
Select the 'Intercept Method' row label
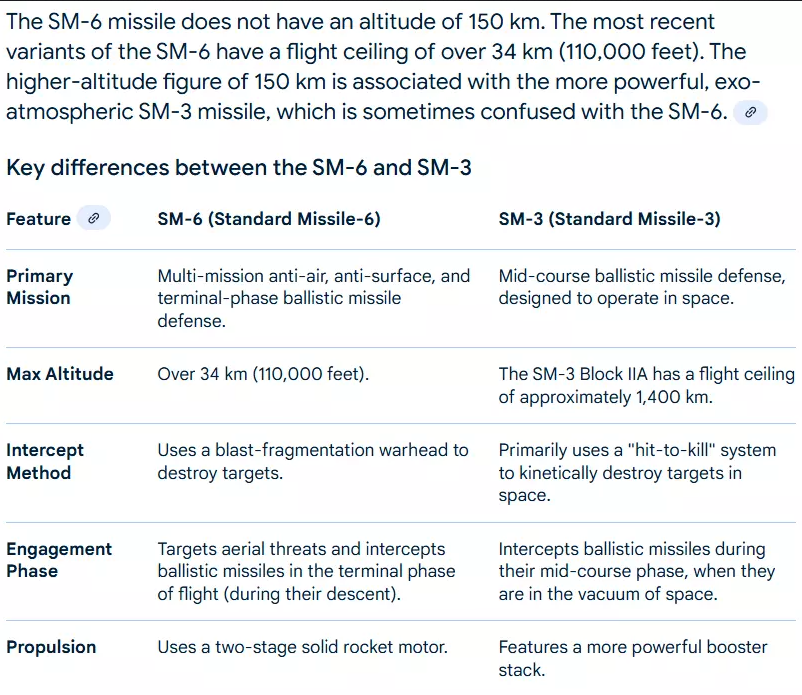pyautogui.click(x=45, y=461)
